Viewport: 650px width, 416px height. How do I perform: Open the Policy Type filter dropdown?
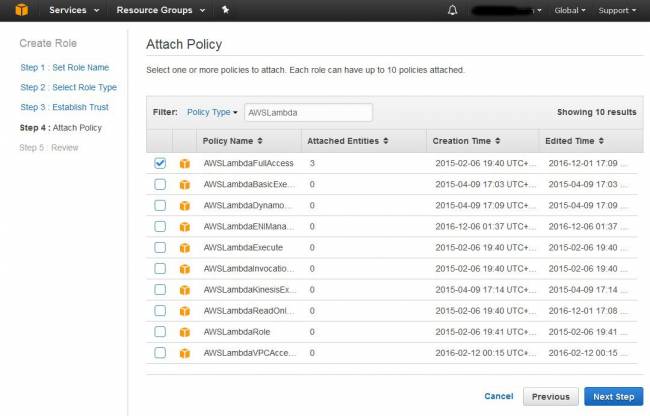212,113
